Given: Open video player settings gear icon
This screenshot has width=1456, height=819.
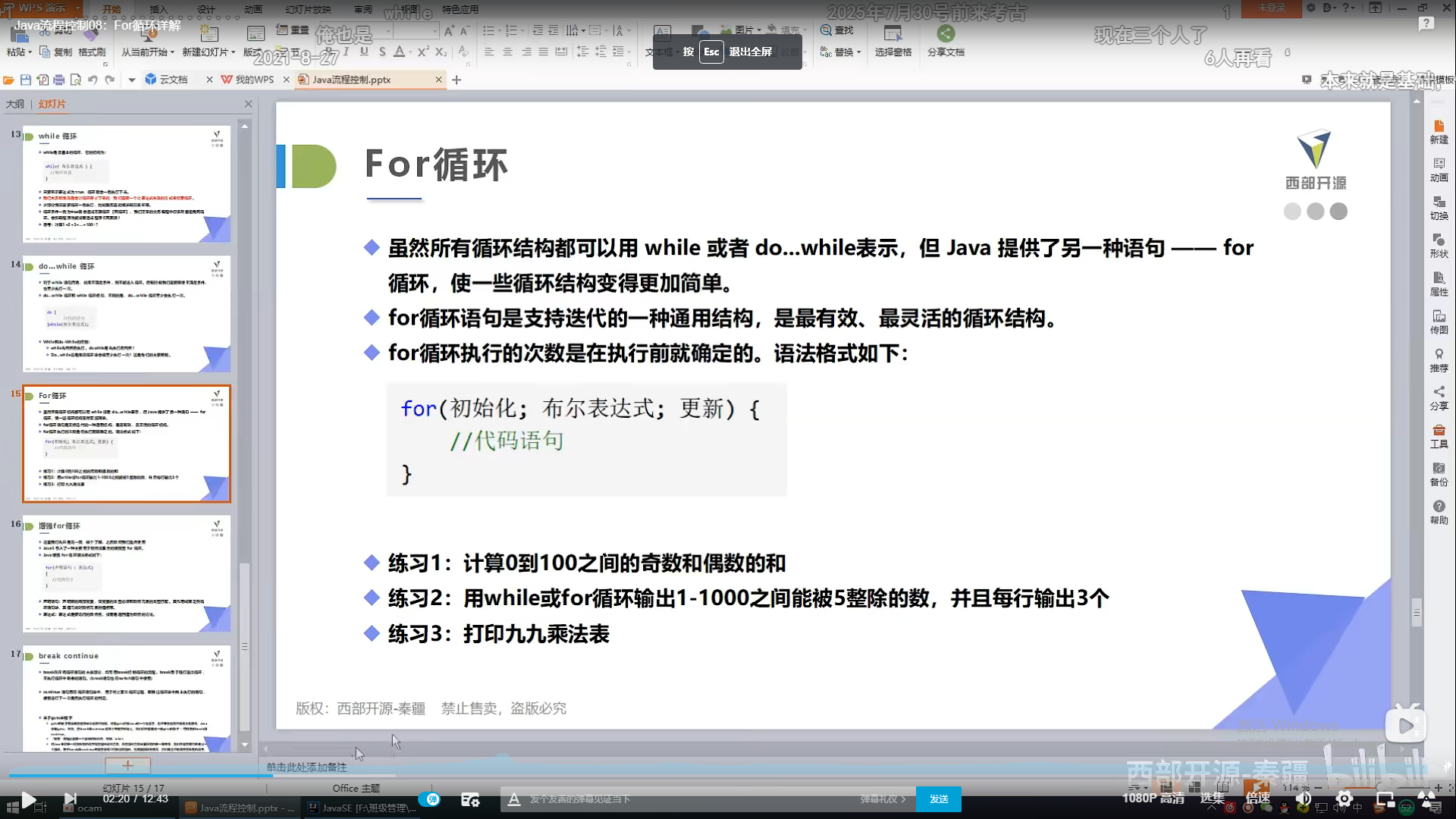Looking at the screenshot, I should coord(1345,799).
